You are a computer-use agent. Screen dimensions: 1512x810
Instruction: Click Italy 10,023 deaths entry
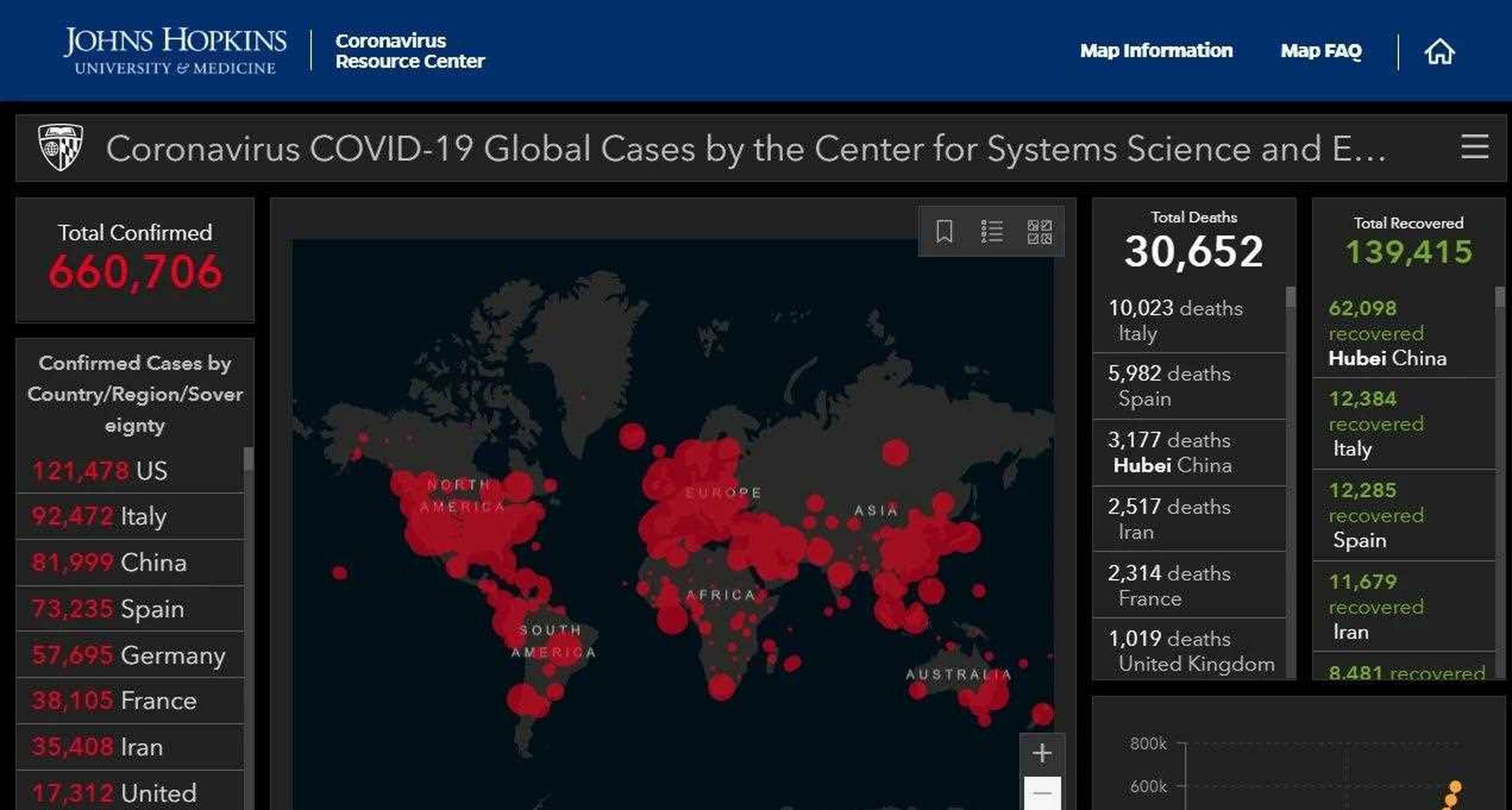1189,320
